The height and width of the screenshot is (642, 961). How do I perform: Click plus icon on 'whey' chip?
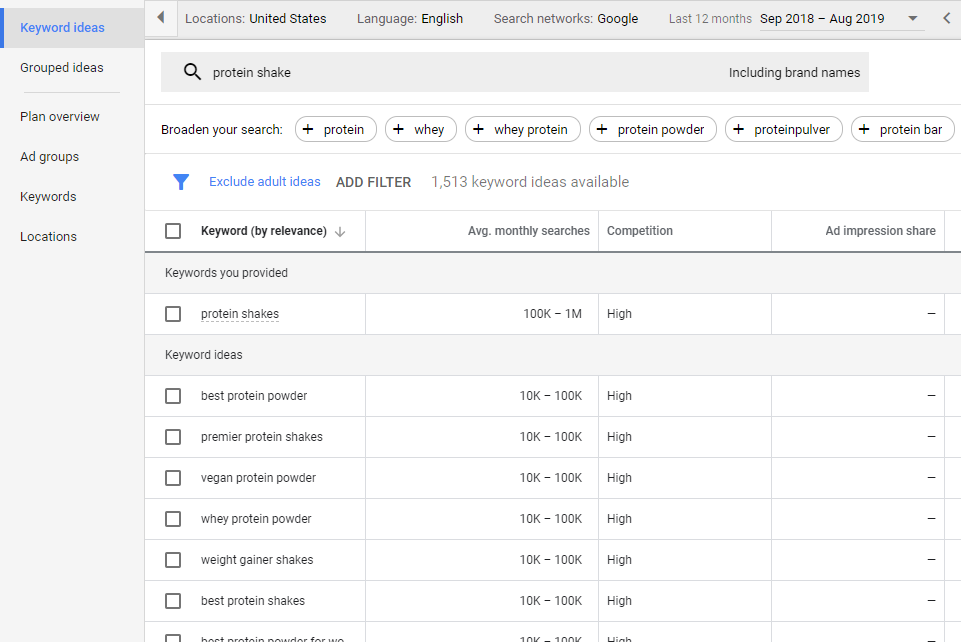pos(399,130)
